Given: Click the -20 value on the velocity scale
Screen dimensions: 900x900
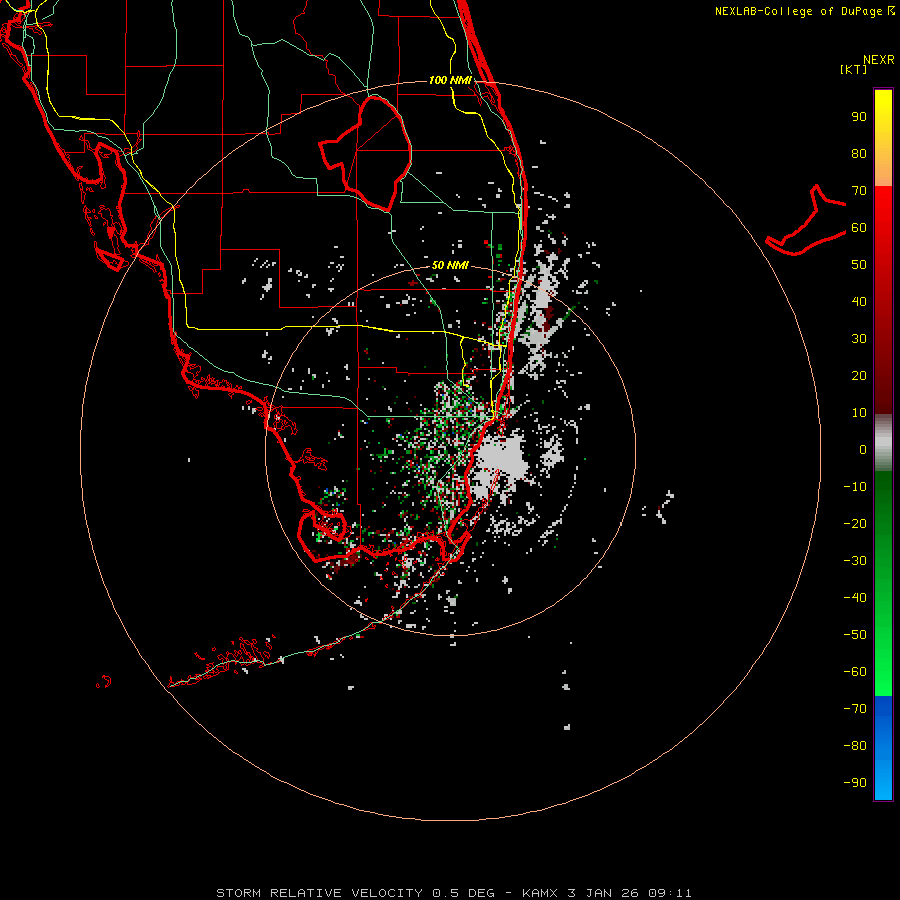Looking at the screenshot, I should pos(855,523).
